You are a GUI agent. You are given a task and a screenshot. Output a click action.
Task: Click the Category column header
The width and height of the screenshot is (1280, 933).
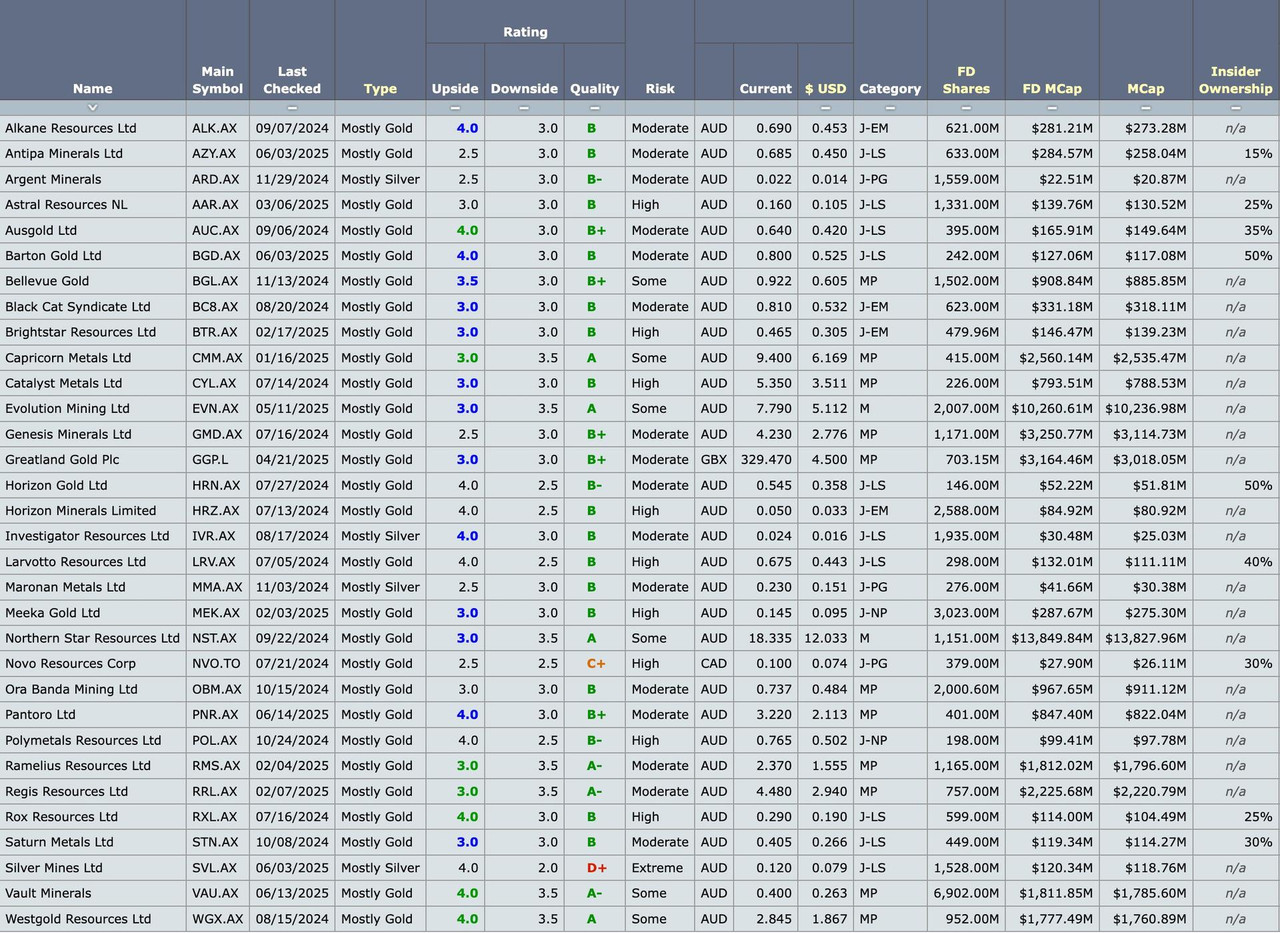pos(890,88)
